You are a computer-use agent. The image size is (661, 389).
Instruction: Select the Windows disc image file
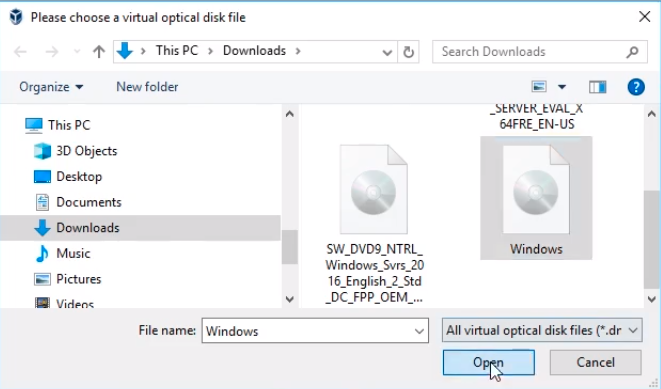click(536, 198)
